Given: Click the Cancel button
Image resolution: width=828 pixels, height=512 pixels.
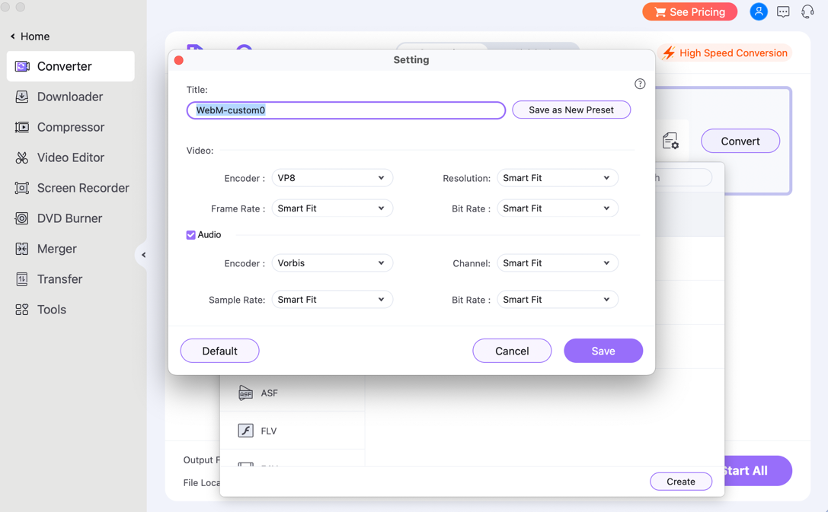Looking at the screenshot, I should click(x=512, y=351).
